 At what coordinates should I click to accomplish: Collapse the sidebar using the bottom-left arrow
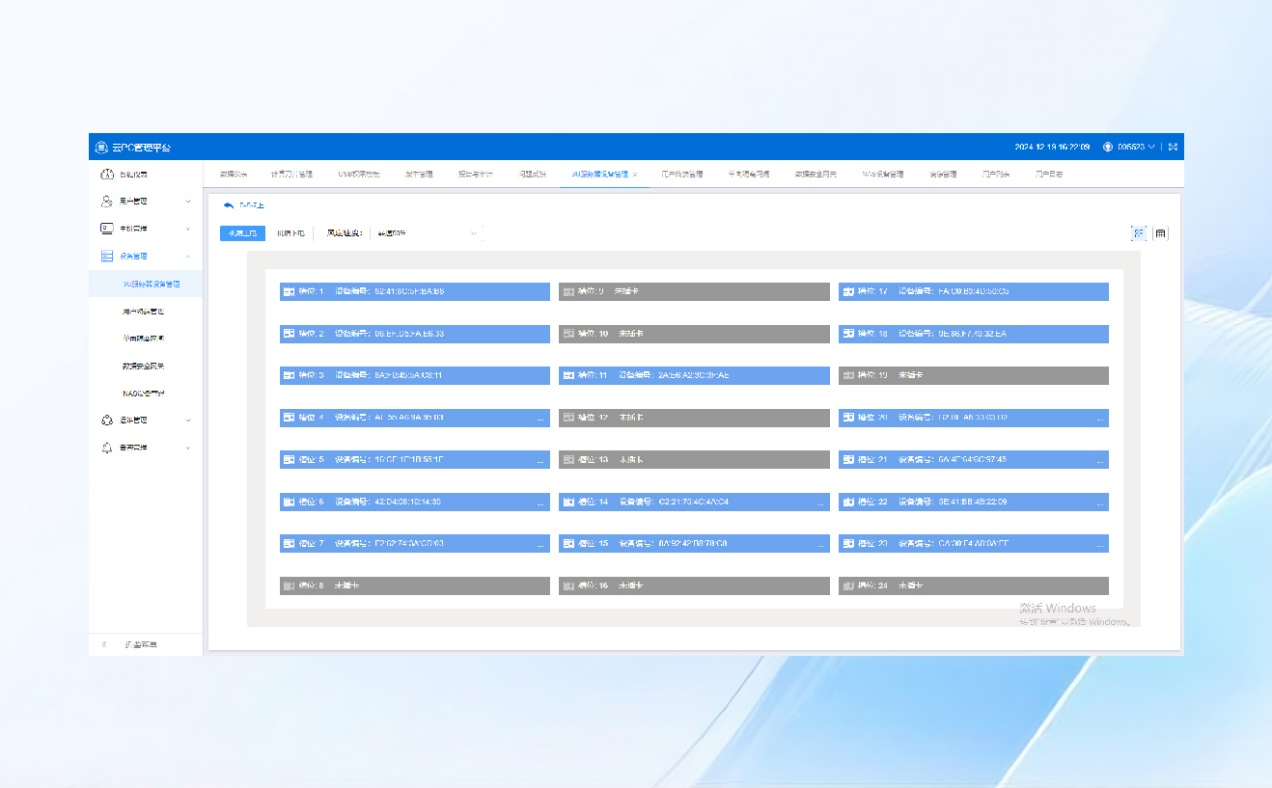coord(104,645)
